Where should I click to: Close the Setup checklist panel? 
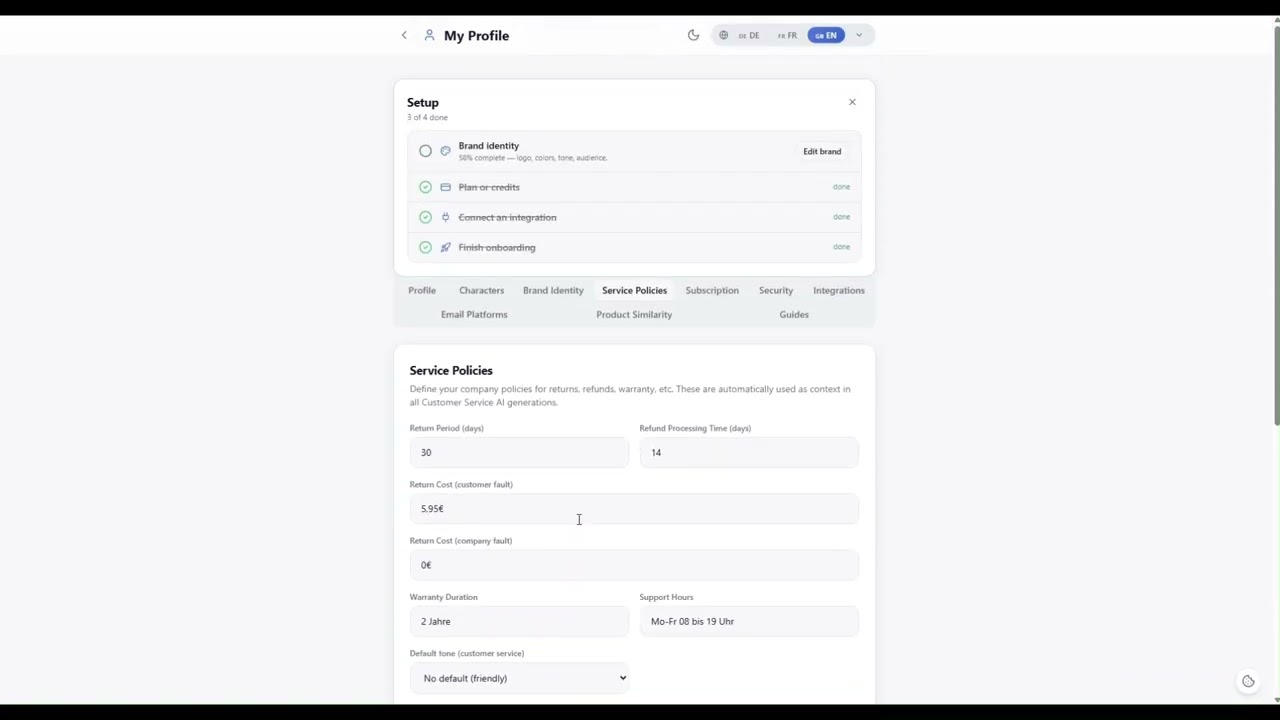pos(852,102)
